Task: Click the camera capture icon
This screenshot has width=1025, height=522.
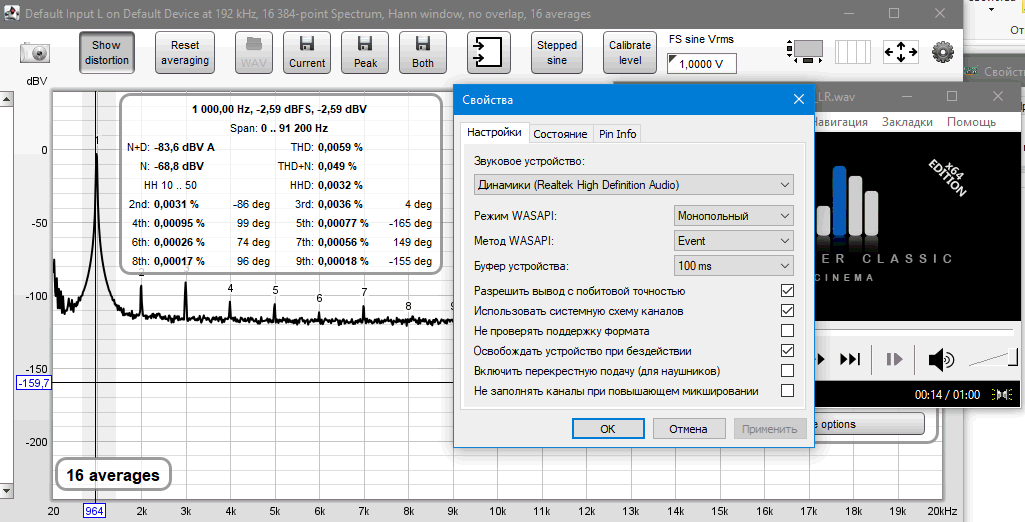Action: click(35, 53)
